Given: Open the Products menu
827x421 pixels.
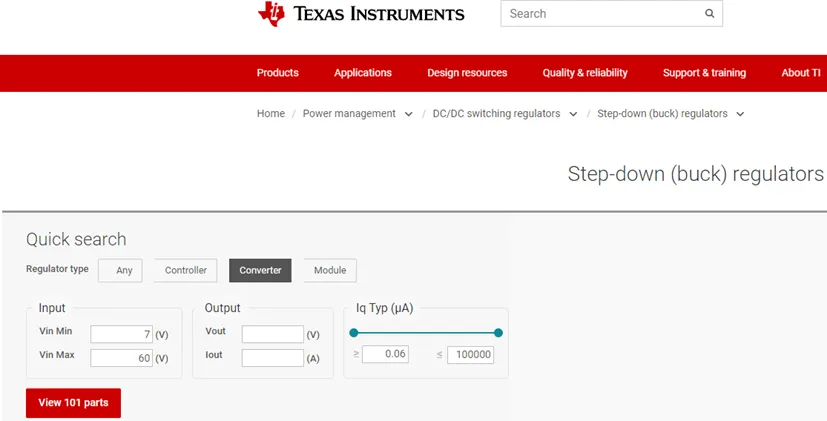Looking at the screenshot, I should [x=277, y=73].
